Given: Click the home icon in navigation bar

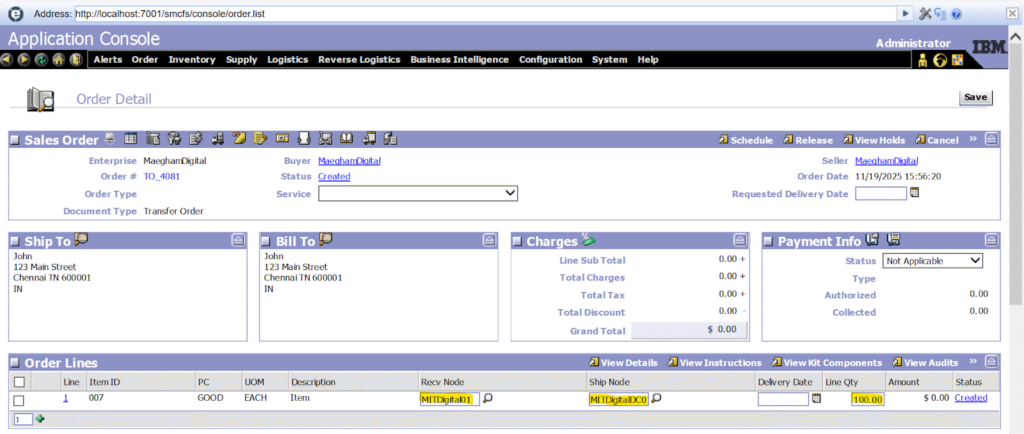Looking at the screenshot, I should (59, 60).
